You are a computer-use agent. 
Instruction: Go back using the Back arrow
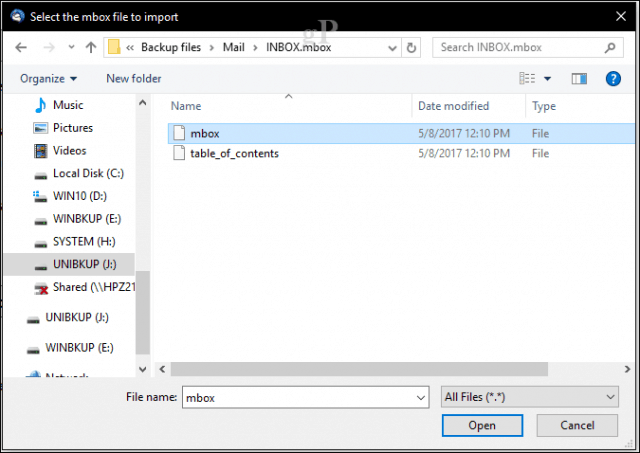pyautogui.click(x=21, y=48)
